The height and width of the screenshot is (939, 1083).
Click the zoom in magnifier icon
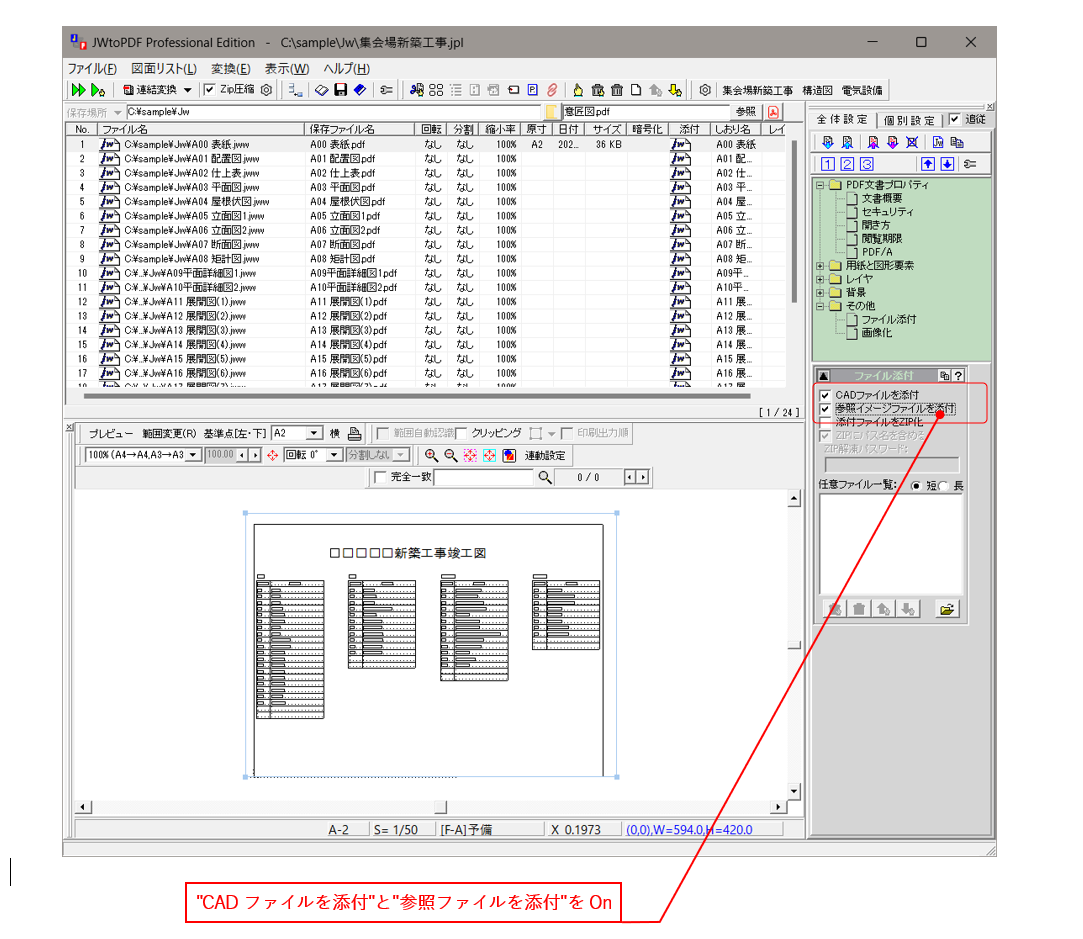click(432, 455)
